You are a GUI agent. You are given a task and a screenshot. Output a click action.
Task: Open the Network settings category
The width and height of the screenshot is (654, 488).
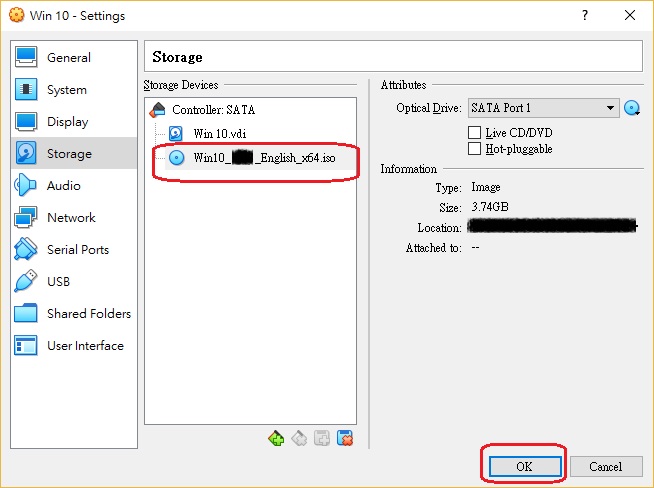click(x=74, y=217)
